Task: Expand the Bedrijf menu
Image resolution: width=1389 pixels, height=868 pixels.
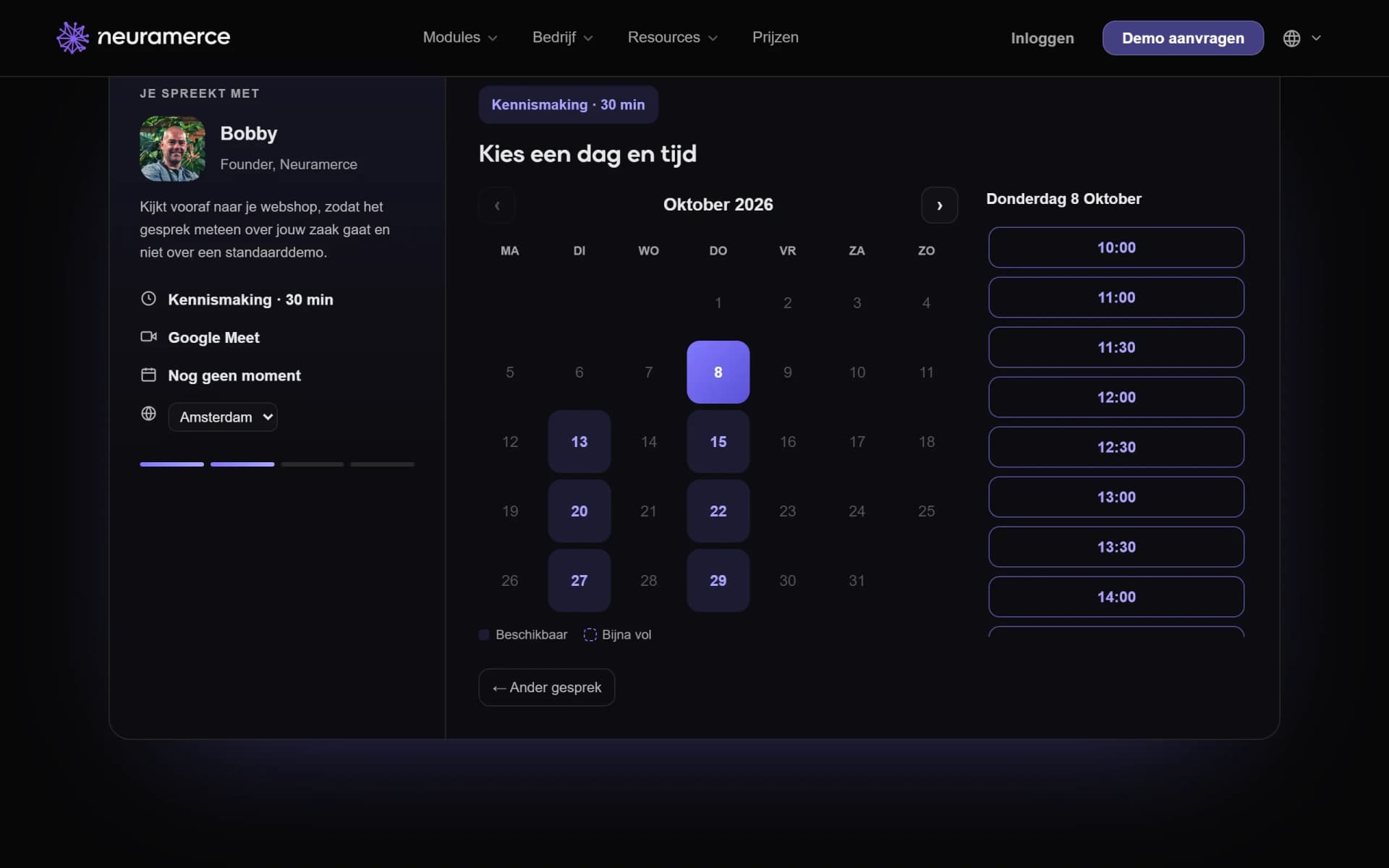Action: pos(563,38)
